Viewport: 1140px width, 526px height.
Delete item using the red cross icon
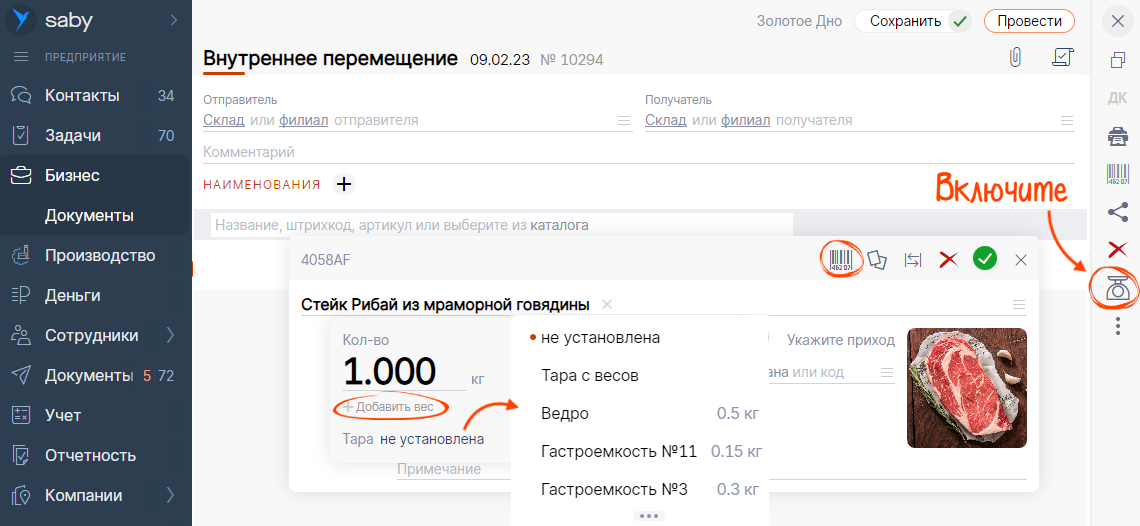point(949,260)
